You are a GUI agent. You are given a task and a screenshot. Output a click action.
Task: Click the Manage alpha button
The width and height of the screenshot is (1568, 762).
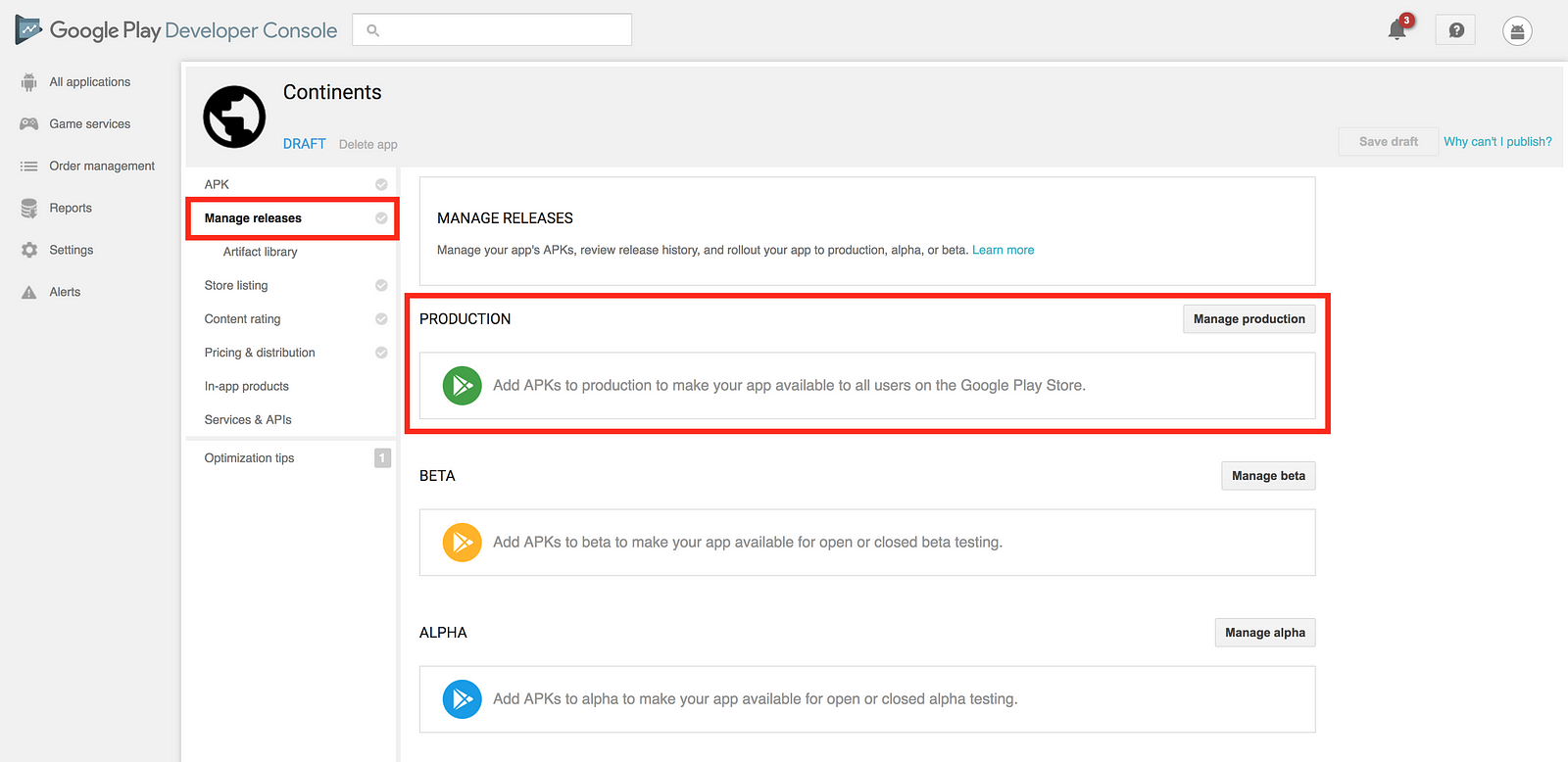point(1265,633)
